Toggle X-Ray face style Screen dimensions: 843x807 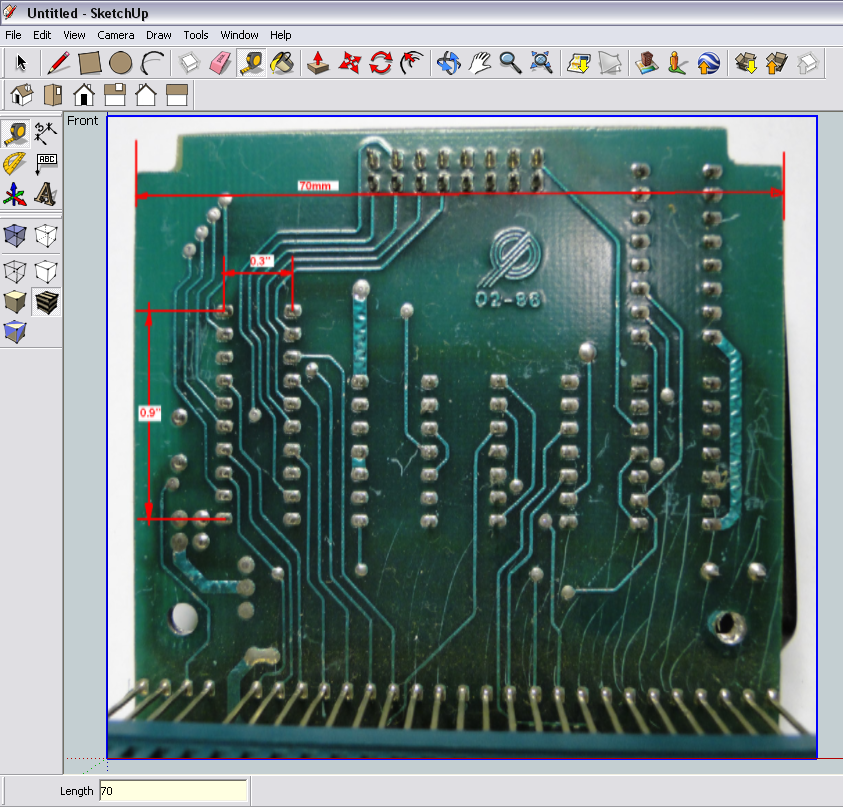coord(15,235)
